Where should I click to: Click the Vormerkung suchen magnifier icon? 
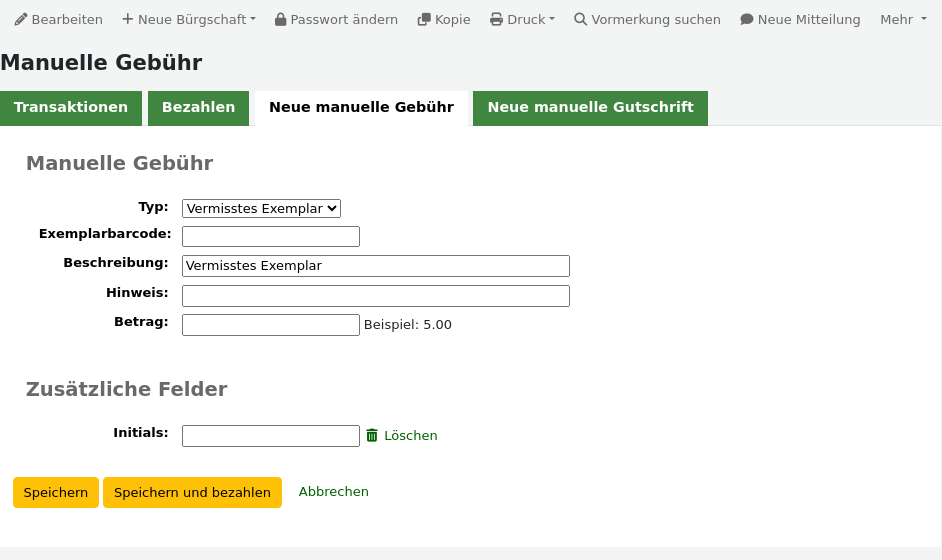pos(580,20)
